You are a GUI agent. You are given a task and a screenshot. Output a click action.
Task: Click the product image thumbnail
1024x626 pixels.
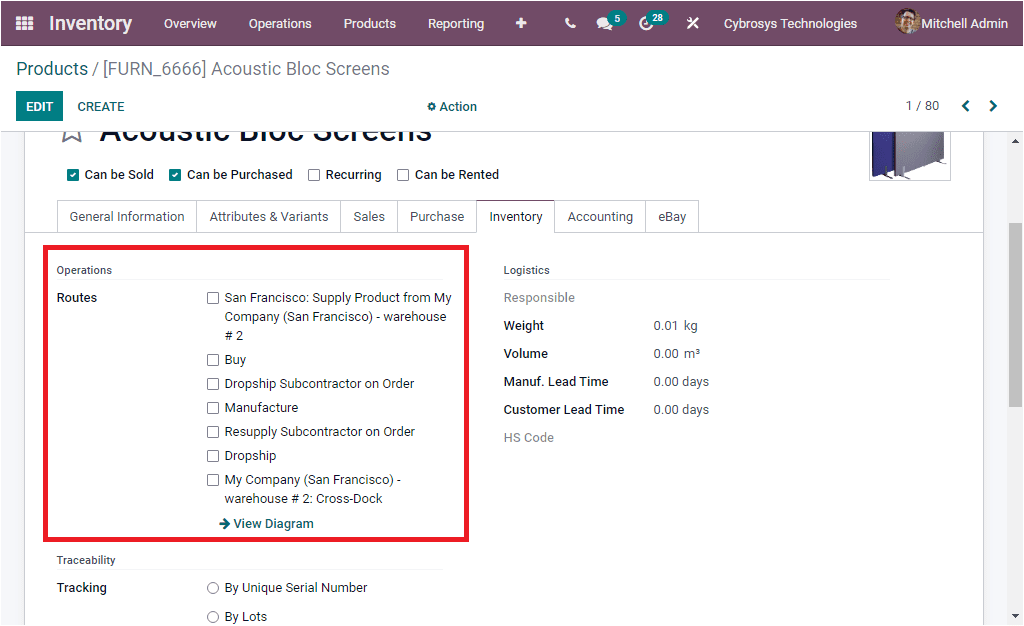[x=909, y=155]
